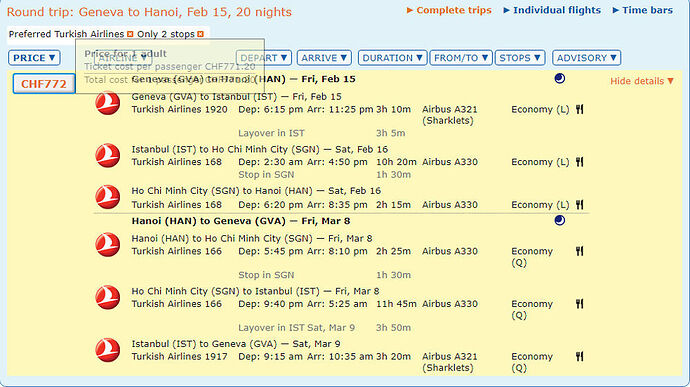Click meal icon for Turkish Airlines 1917
Image resolution: width=690 pixels, height=387 pixels.
tap(580, 357)
